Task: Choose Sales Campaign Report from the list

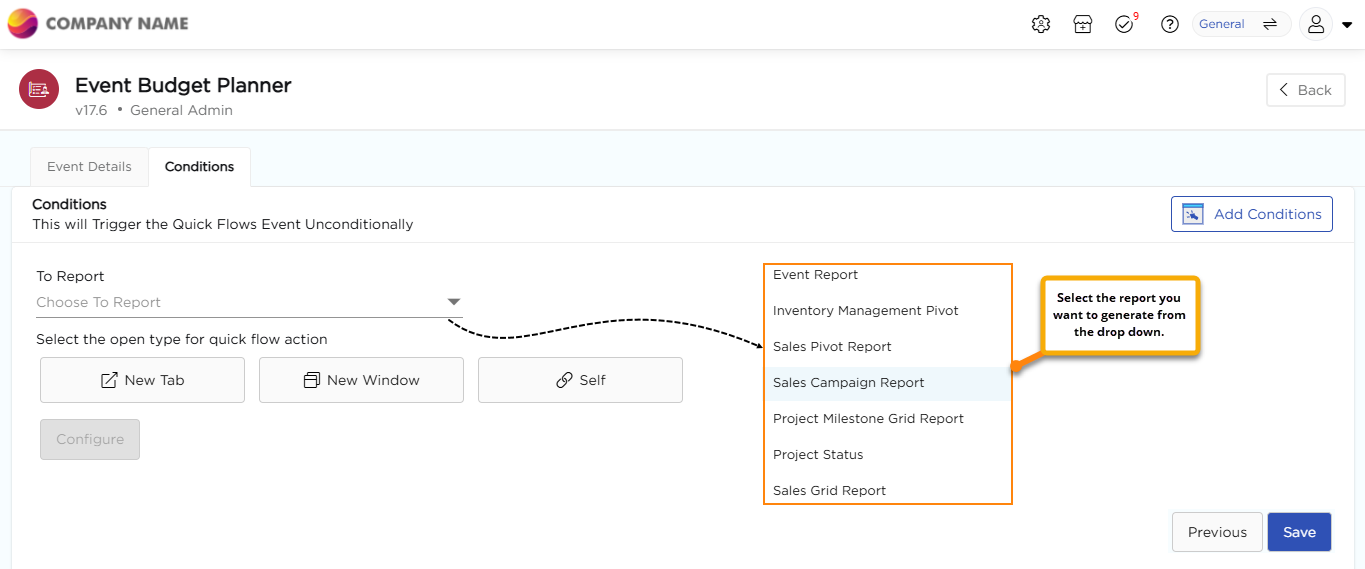Action: tap(848, 383)
